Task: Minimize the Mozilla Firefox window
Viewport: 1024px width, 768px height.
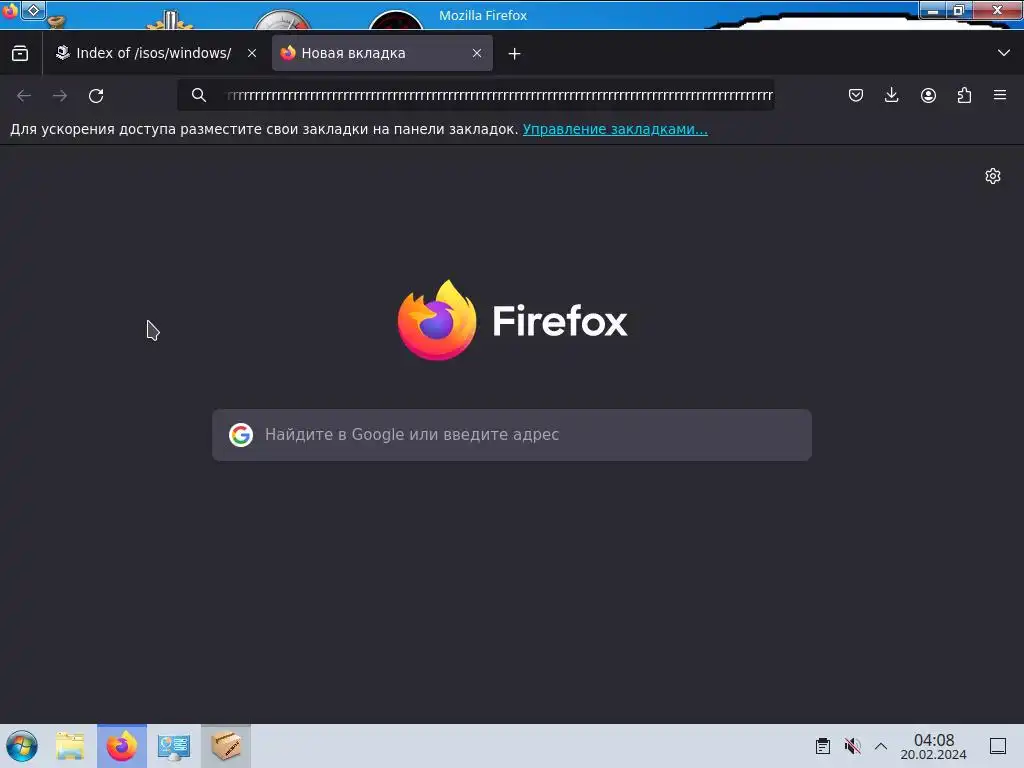Action: point(933,10)
